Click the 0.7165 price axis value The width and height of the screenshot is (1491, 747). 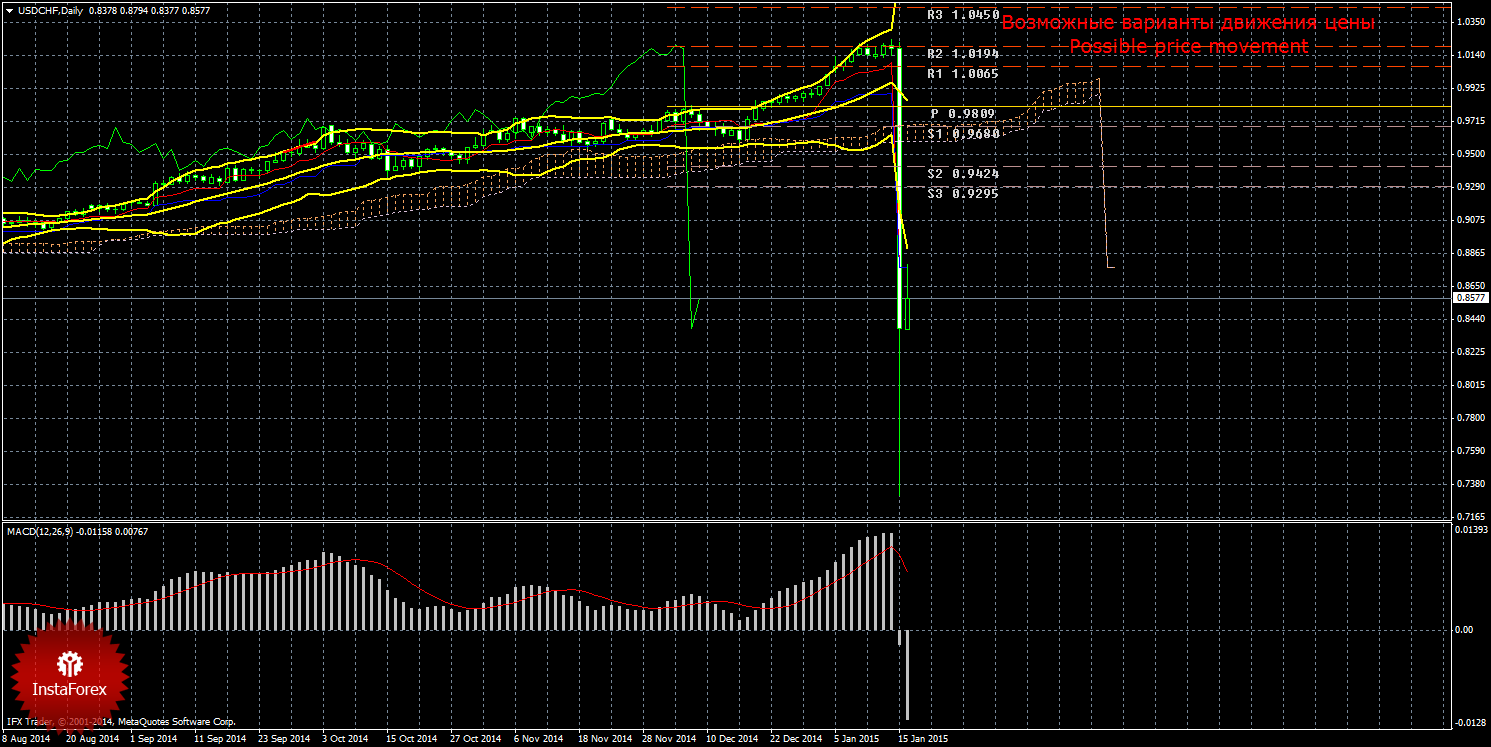tap(1469, 516)
